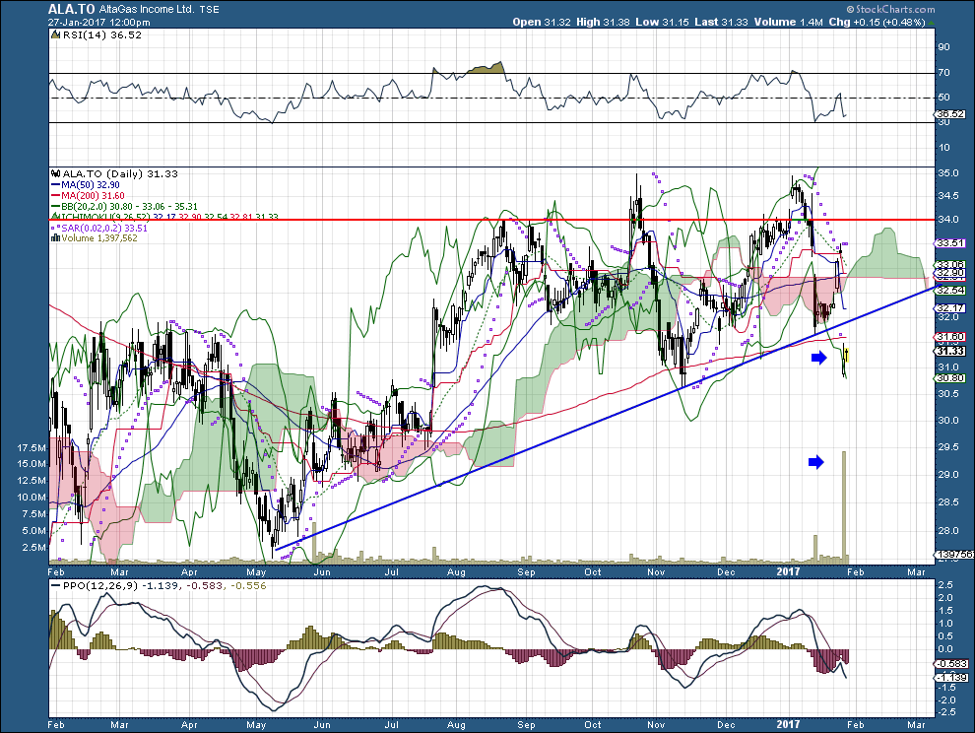
Task: Click the purple SAR dots legend icon
Action: point(56,228)
